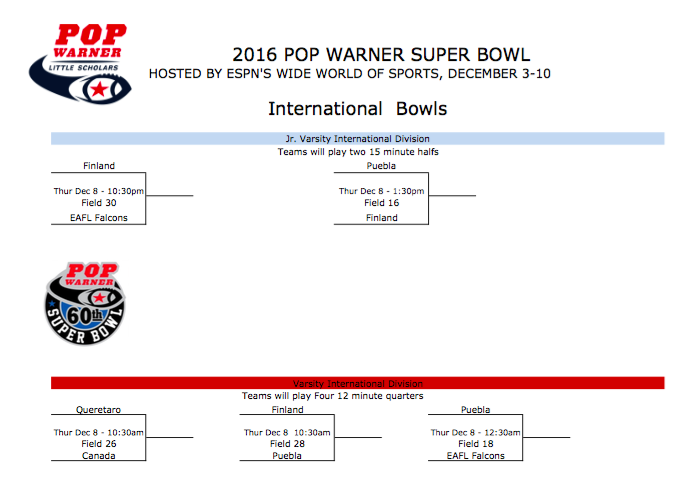Click the Thu Dec 8 - 12:30am game time

click(476, 433)
